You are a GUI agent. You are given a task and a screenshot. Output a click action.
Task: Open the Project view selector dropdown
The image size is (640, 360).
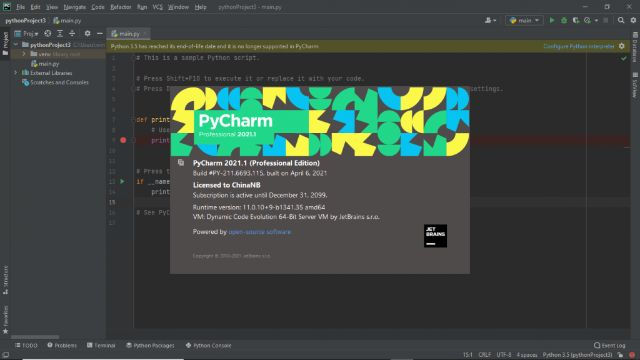26,33
